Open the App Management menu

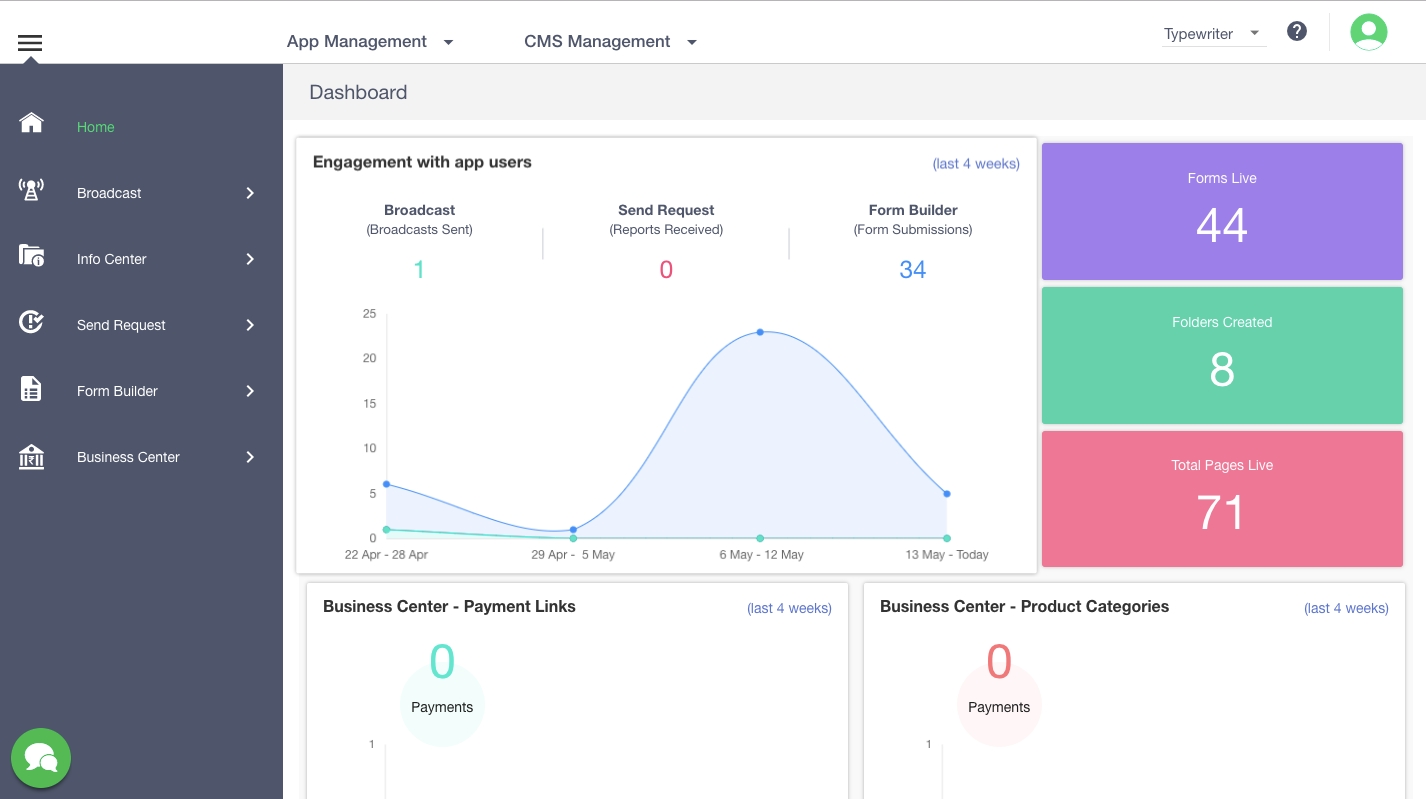click(369, 42)
